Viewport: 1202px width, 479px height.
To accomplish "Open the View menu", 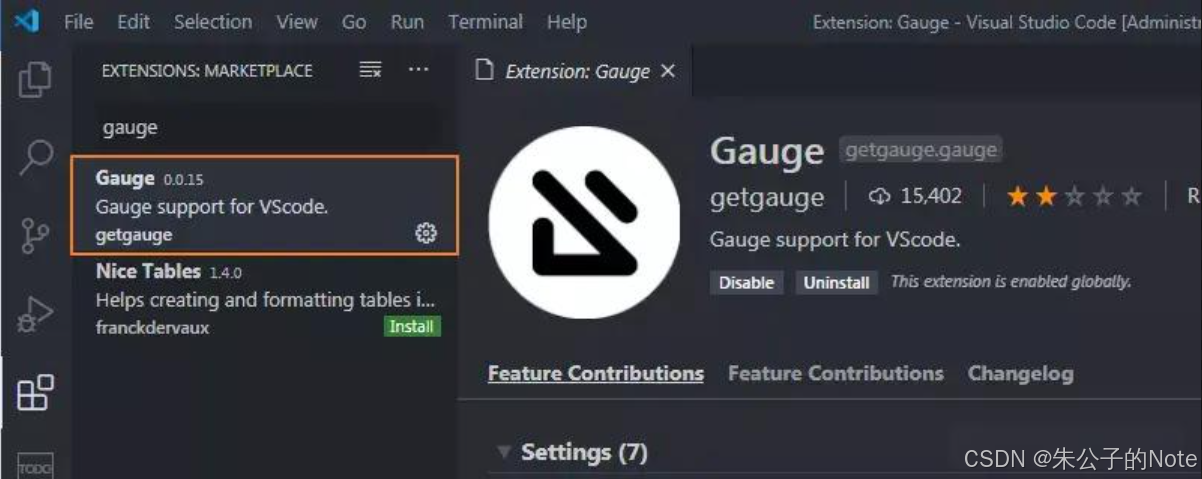I will [297, 21].
